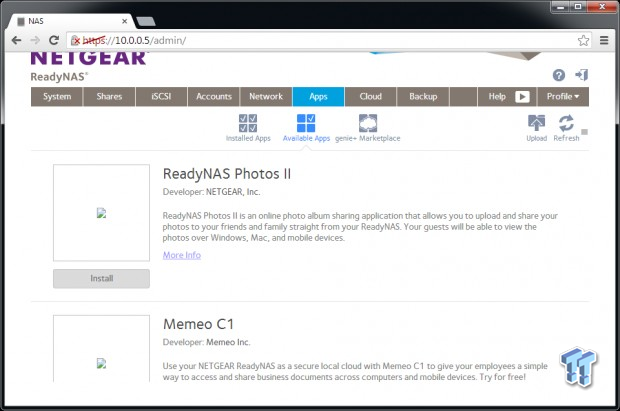Click the Memeo C1 title
The width and height of the screenshot is (620, 411).
click(198, 324)
